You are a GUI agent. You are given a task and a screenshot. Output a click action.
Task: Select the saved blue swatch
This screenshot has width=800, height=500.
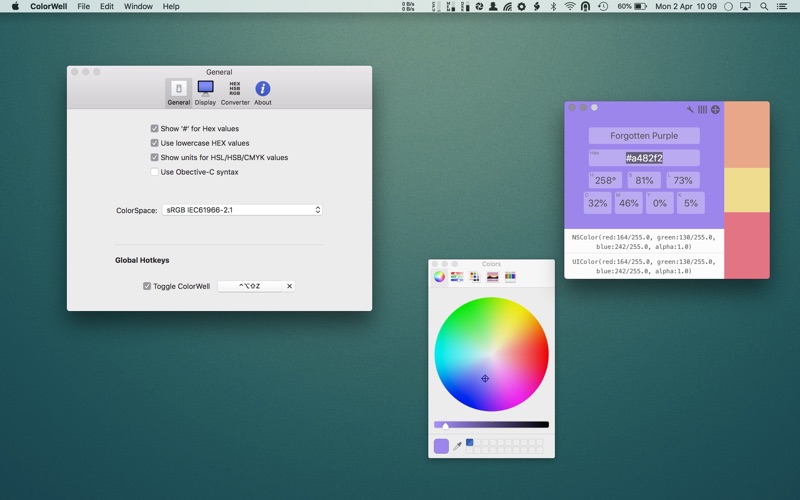pos(469,442)
